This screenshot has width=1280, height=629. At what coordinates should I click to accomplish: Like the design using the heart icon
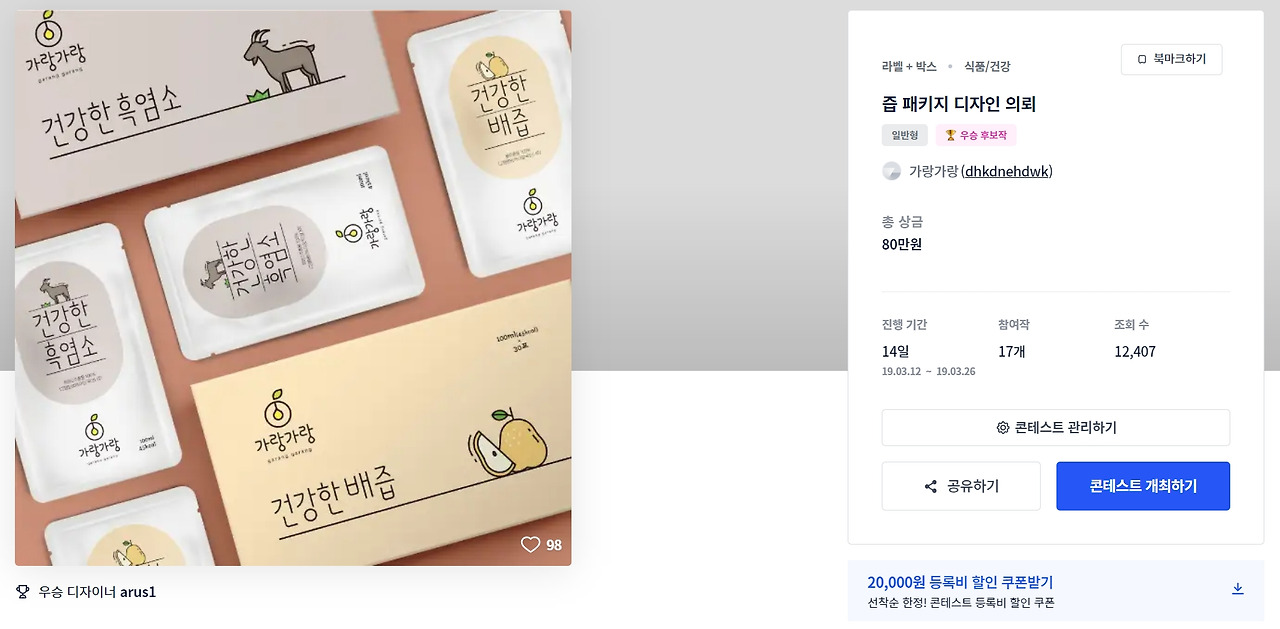click(530, 545)
